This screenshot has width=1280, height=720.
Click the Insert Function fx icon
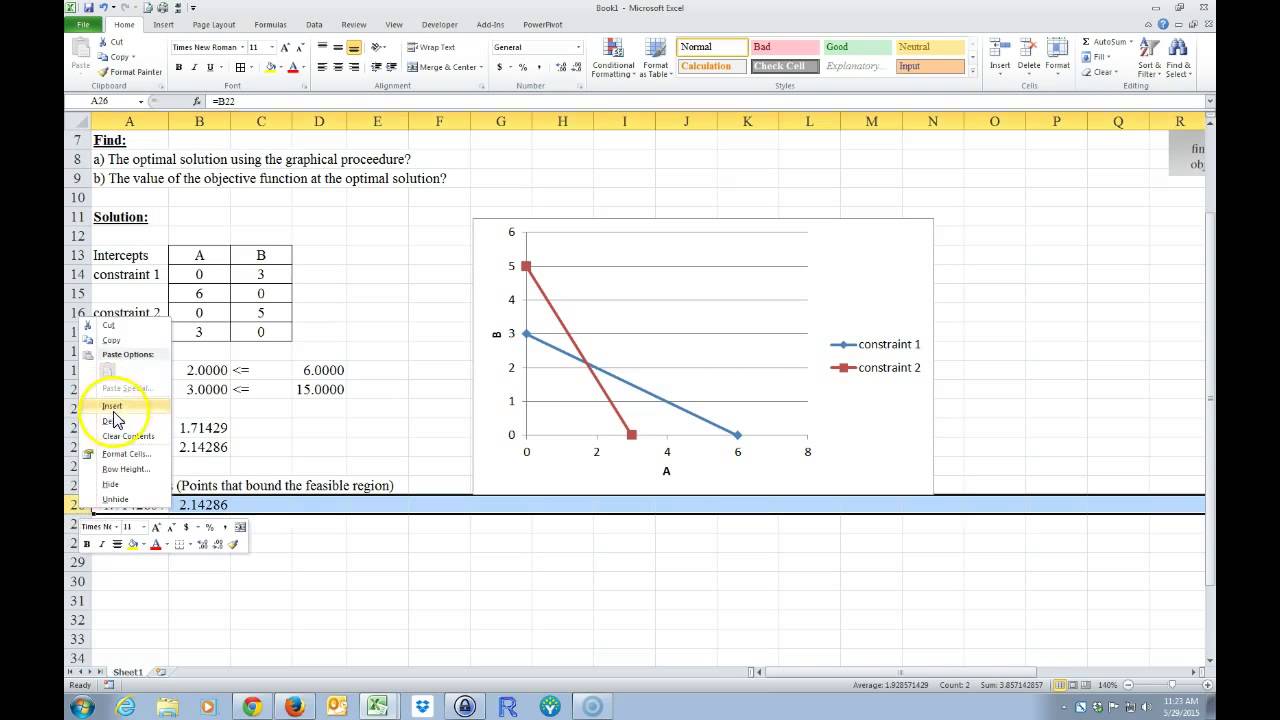197,101
